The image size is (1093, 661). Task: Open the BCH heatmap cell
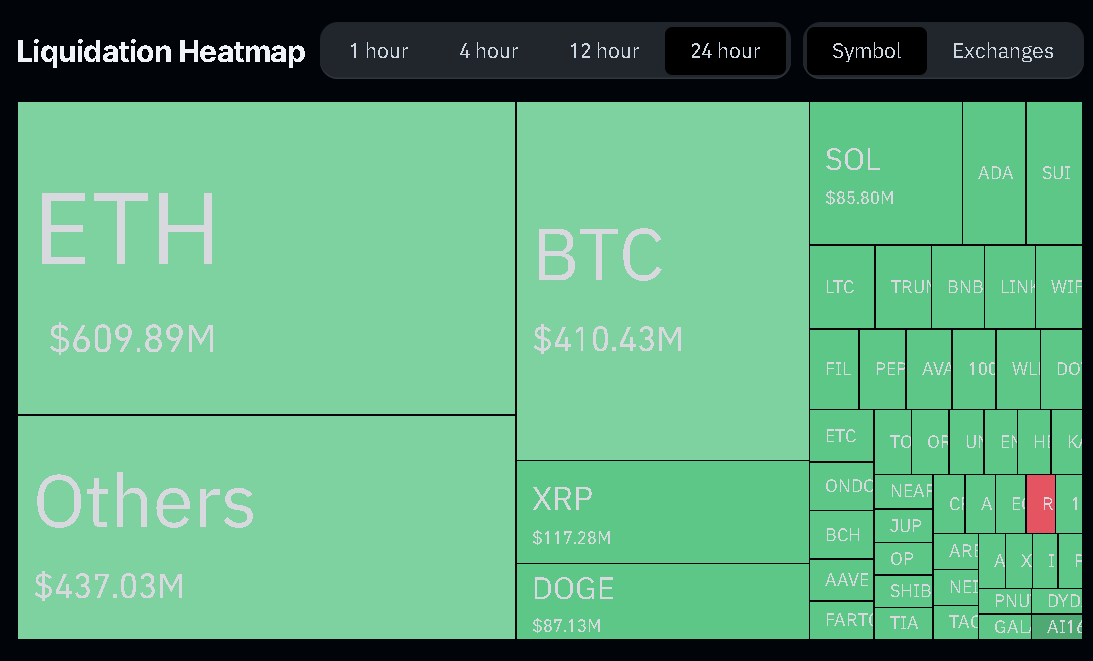pyautogui.click(x=842, y=535)
